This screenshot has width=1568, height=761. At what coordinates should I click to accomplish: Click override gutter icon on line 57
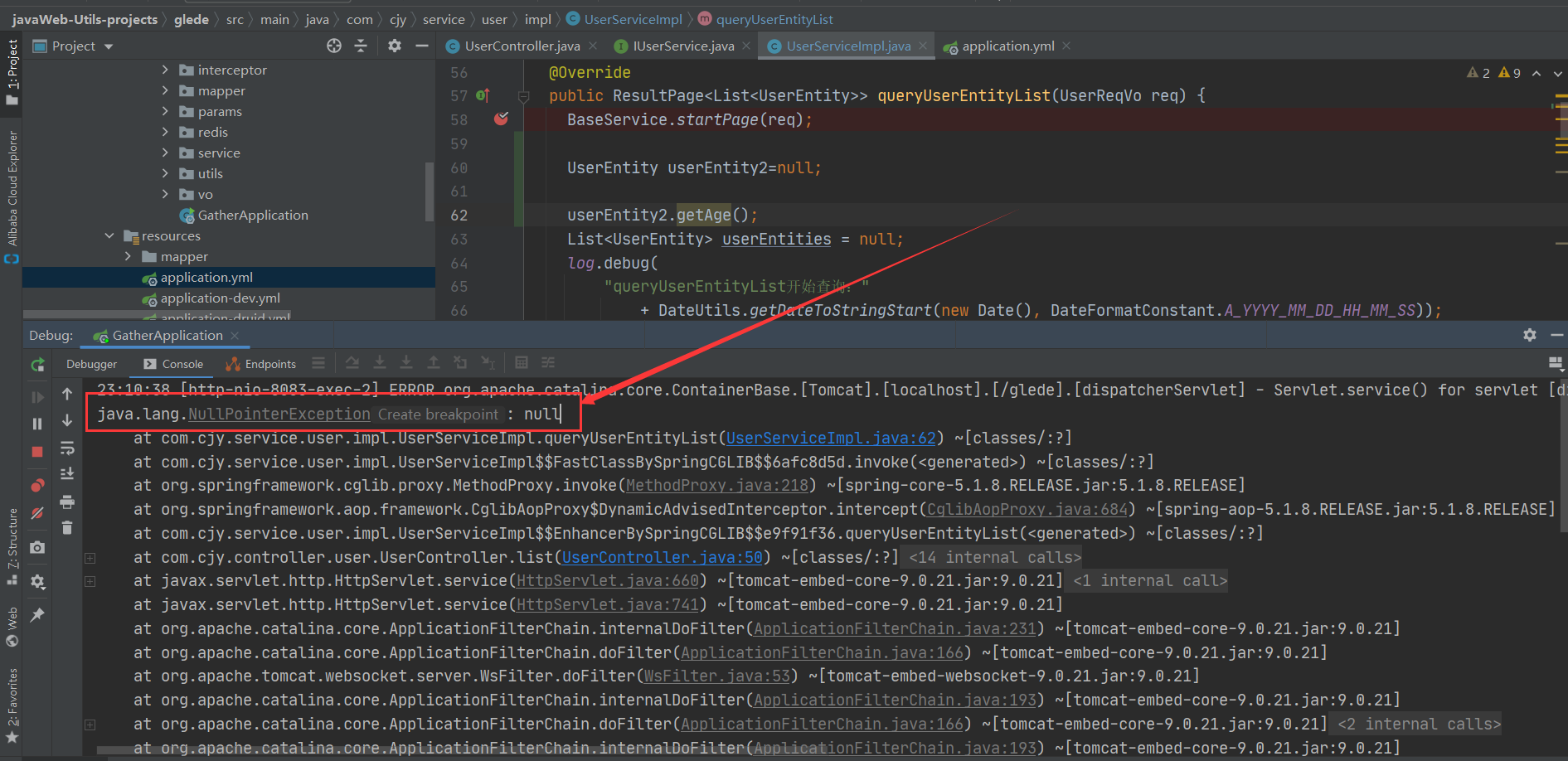click(x=483, y=95)
